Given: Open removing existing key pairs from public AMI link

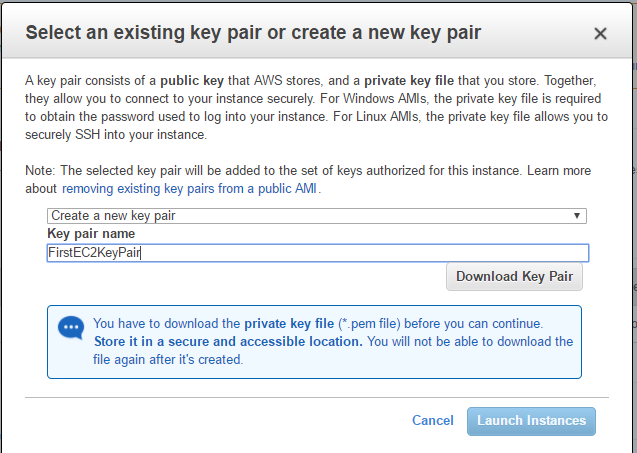Looking at the screenshot, I should pos(189,189).
